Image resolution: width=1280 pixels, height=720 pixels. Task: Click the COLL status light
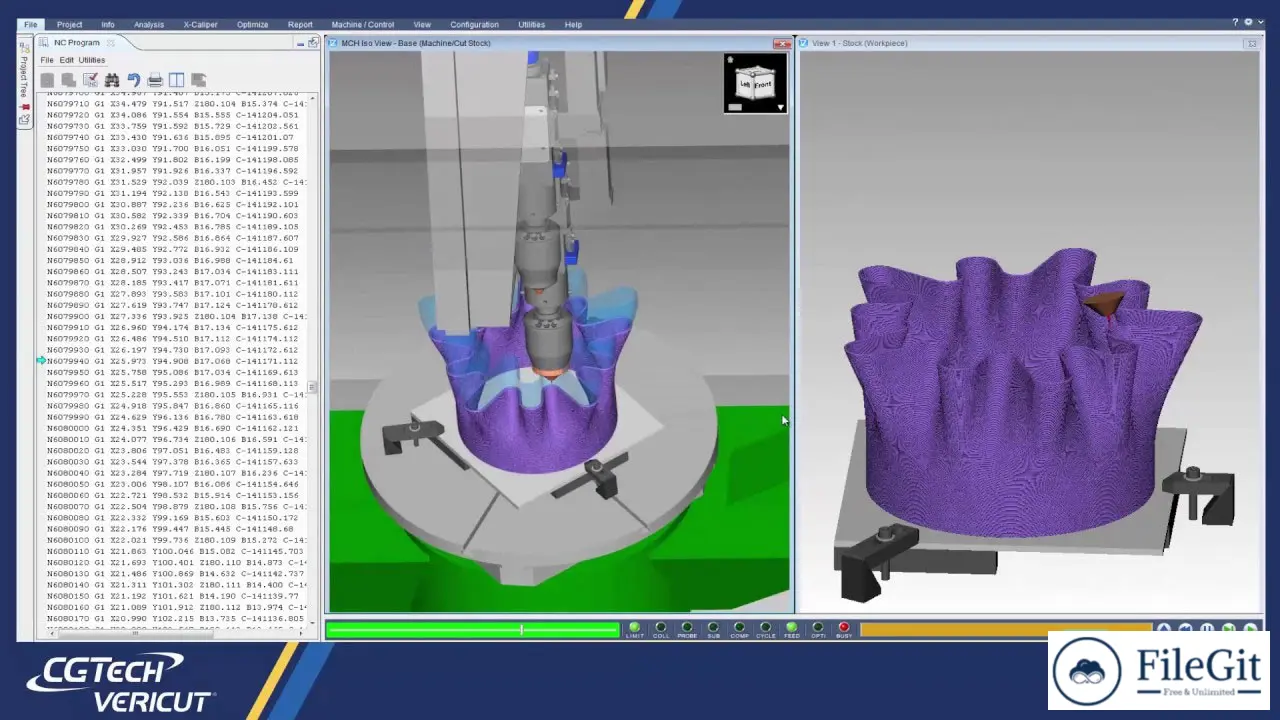pos(660,628)
